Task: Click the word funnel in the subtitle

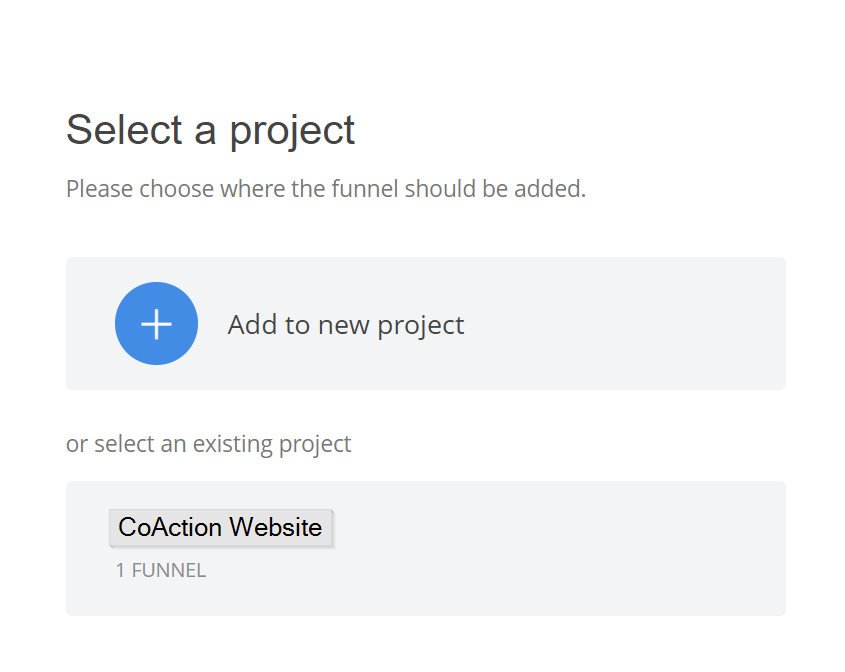Action: [366, 189]
